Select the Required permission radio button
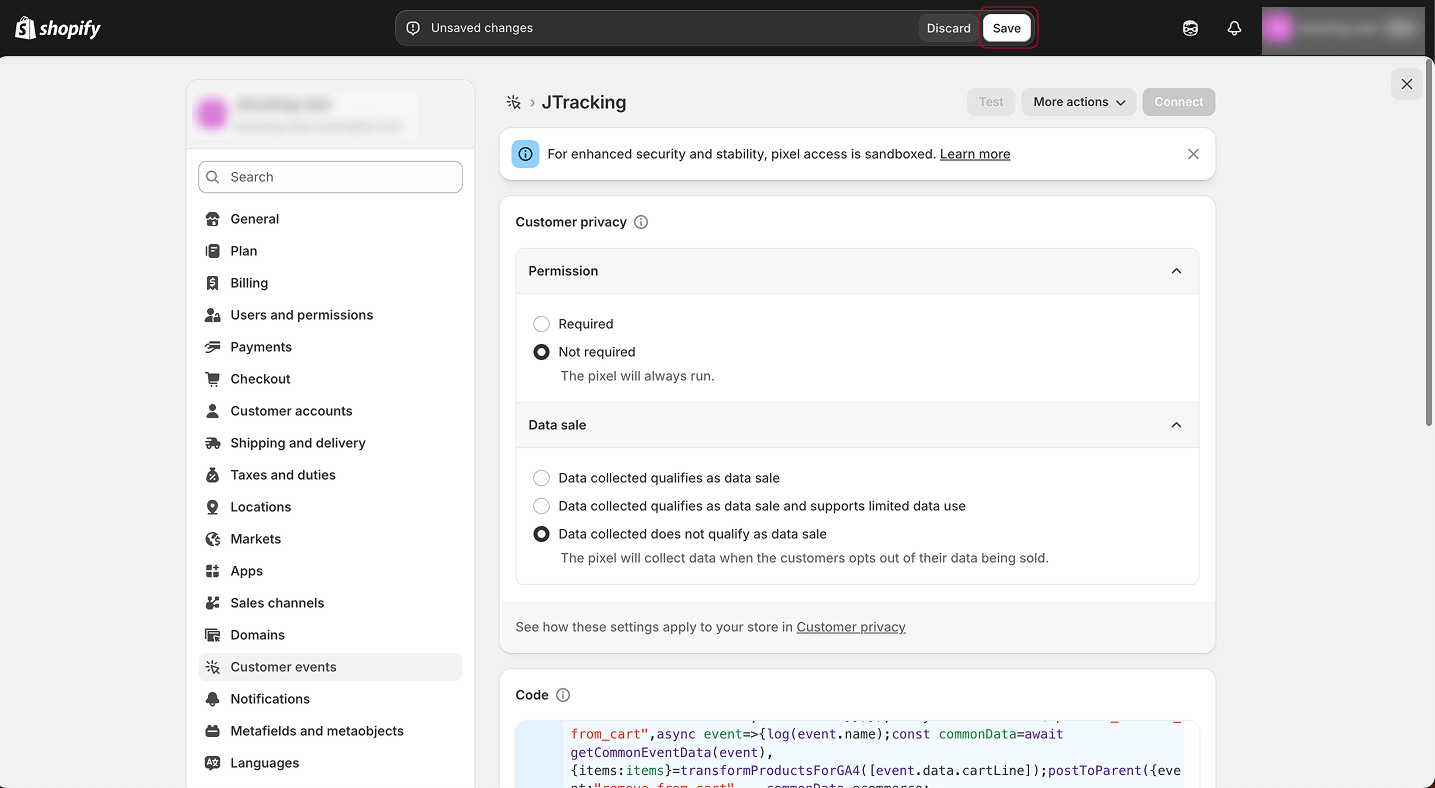The width and height of the screenshot is (1435, 788). point(541,324)
